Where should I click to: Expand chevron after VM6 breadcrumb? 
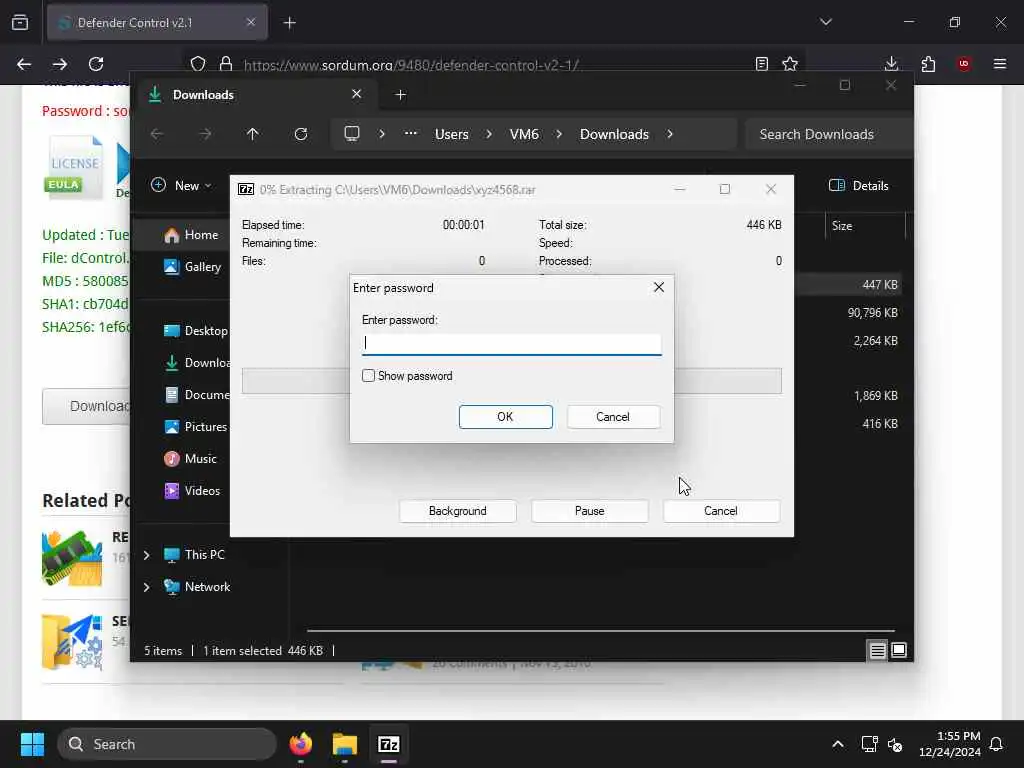[x=559, y=134]
